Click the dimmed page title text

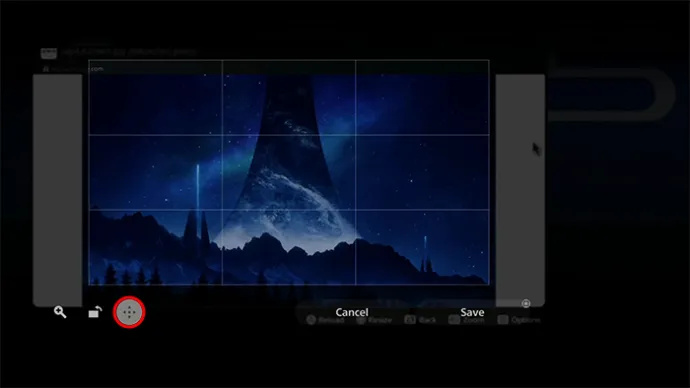(129, 51)
